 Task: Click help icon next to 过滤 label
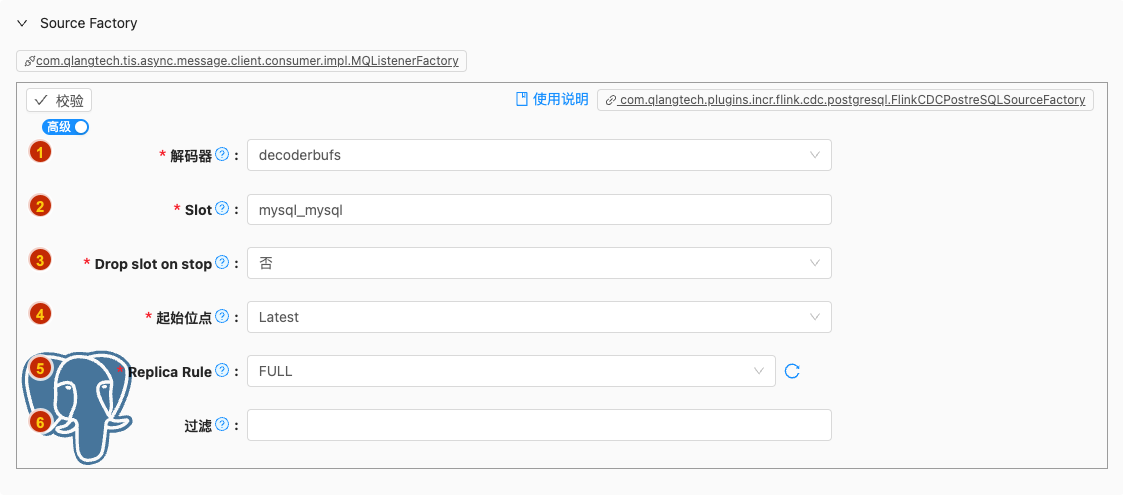pyautogui.click(x=222, y=425)
